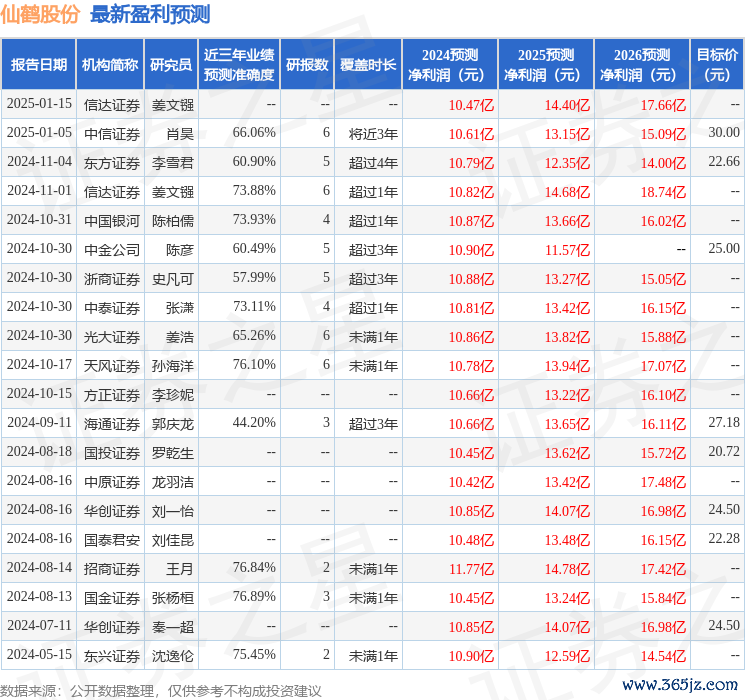The height and width of the screenshot is (700, 745).
Task: Click analyst name 李珍妮
Action: [172, 395]
